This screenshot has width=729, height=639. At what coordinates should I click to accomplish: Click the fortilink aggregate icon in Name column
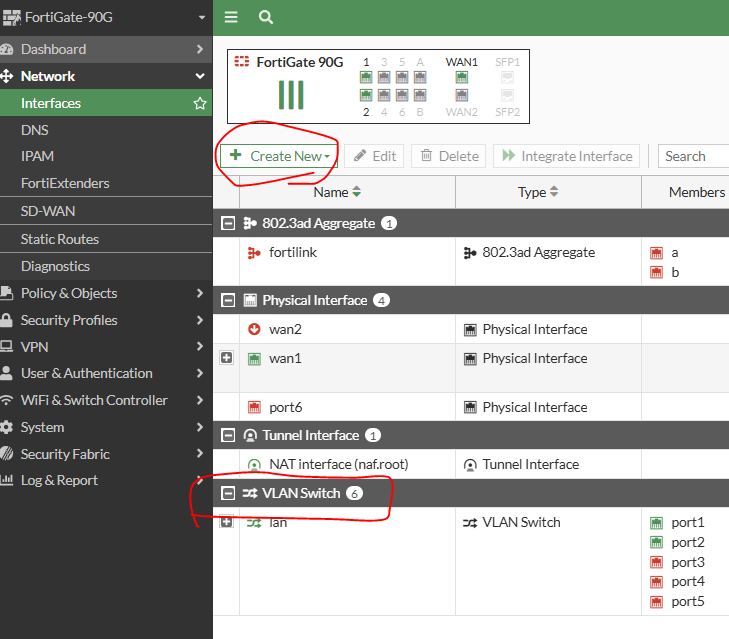point(254,253)
